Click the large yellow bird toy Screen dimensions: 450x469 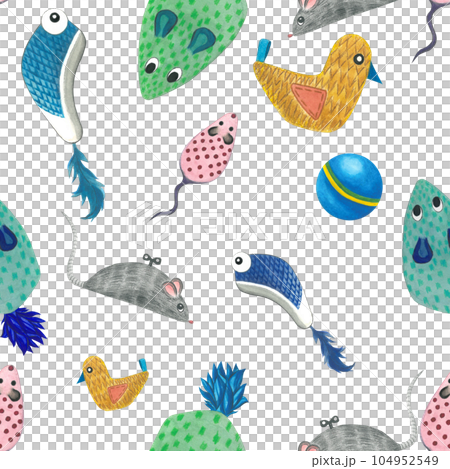click(317, 83)
